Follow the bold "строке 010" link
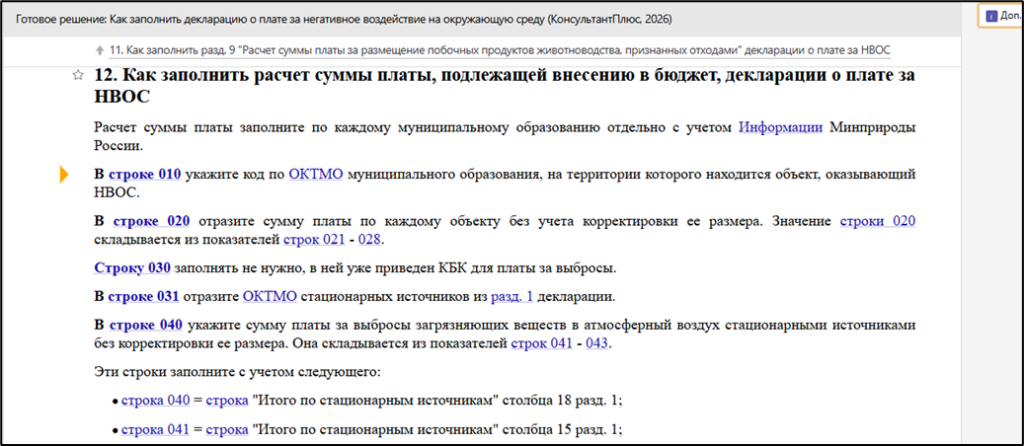Viewport: 1024px width, 446px height. pos(144,174)
